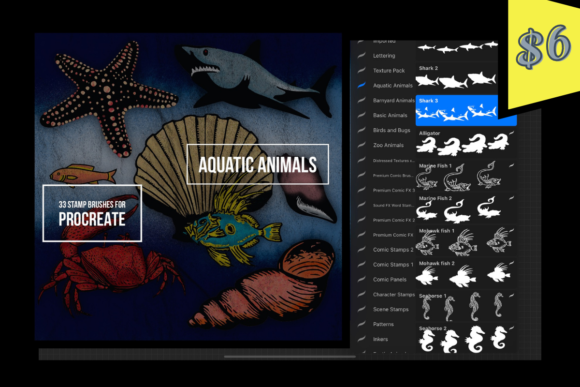Select the Marine Fish 2 brush

point(466,209)
